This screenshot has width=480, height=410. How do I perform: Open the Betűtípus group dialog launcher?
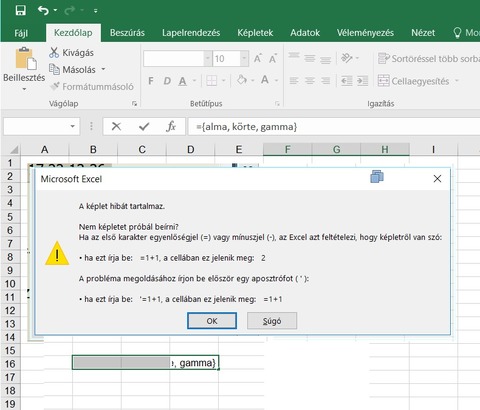coord(277,104)
